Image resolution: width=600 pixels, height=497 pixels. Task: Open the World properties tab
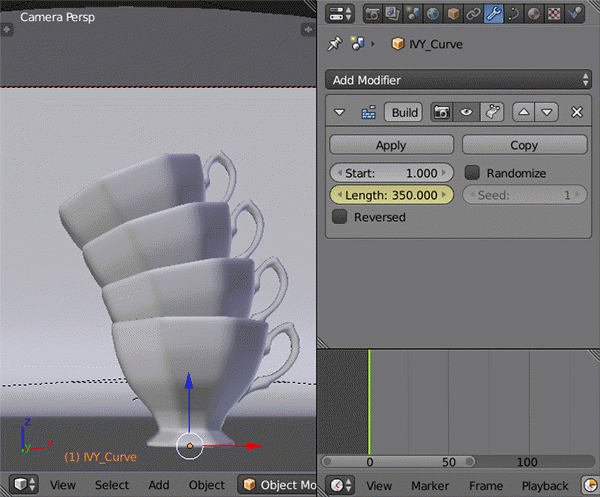click(x=431, y=13)
